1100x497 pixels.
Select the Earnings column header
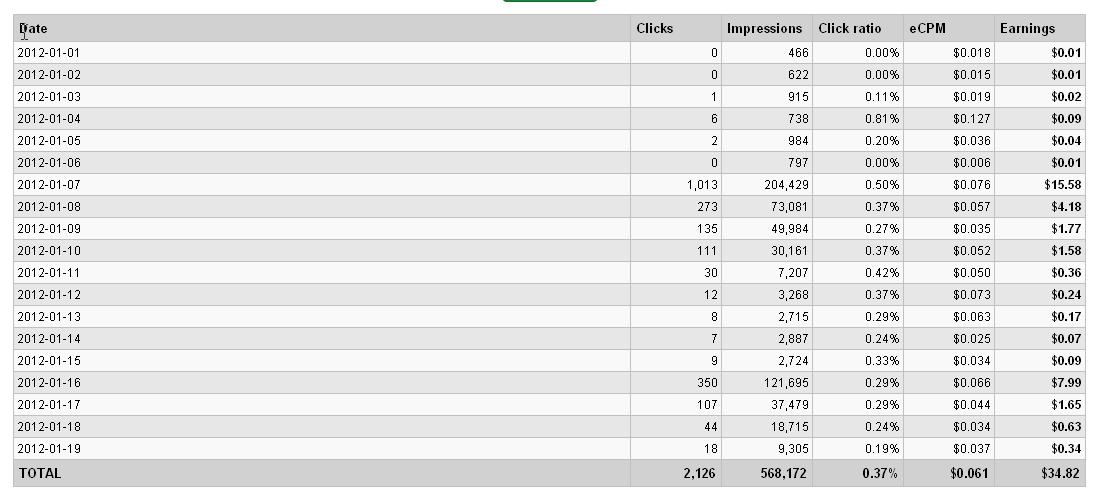[x=1027, y=29]
